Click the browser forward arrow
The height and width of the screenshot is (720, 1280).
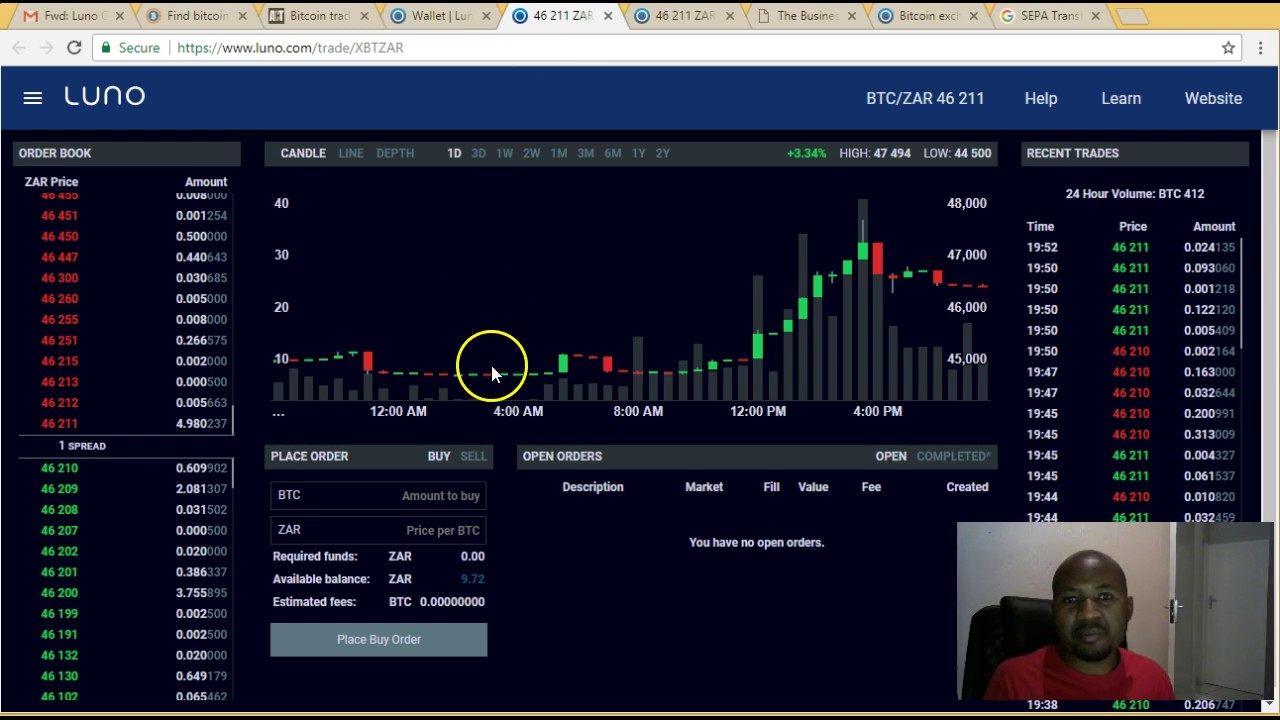(x=47, y=48)
